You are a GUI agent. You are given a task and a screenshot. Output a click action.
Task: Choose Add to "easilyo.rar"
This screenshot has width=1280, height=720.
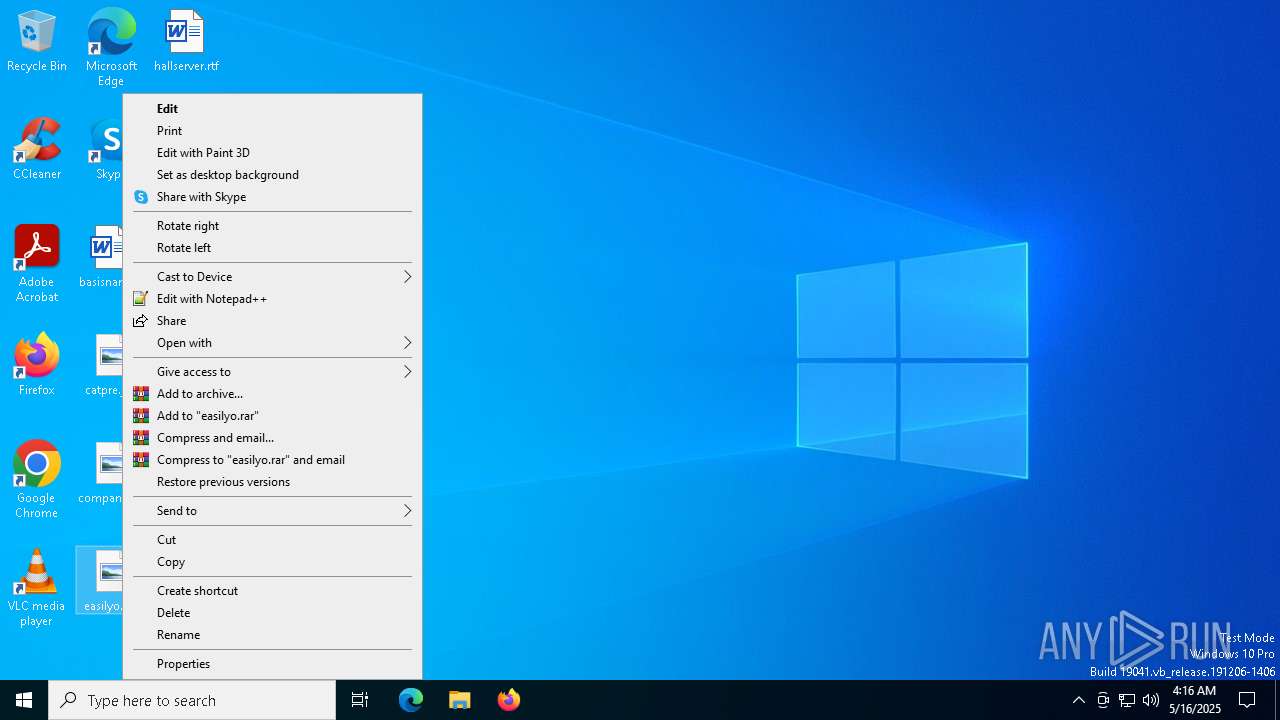coord(272,416)
